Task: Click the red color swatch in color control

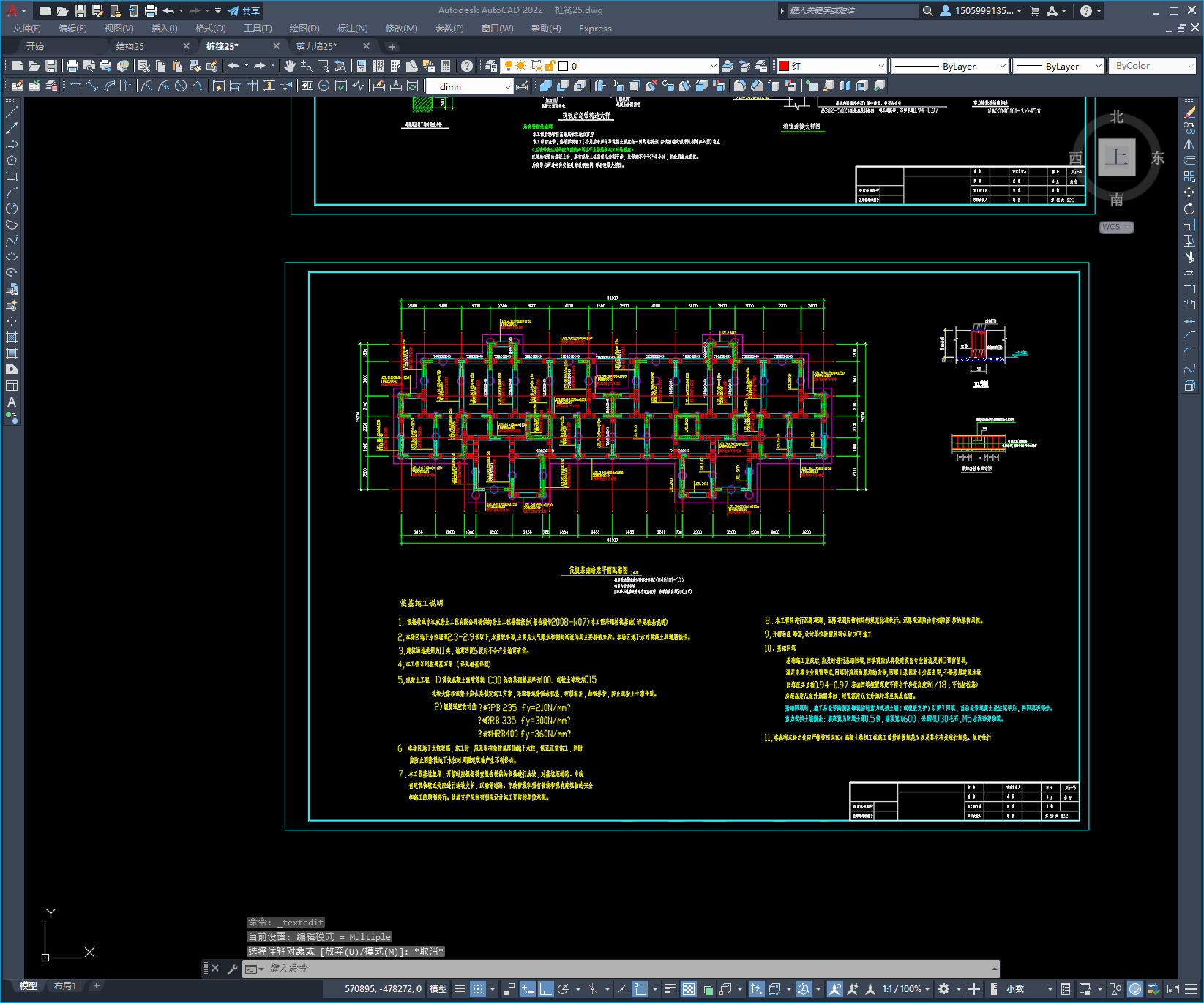Action: click(784, 66)
